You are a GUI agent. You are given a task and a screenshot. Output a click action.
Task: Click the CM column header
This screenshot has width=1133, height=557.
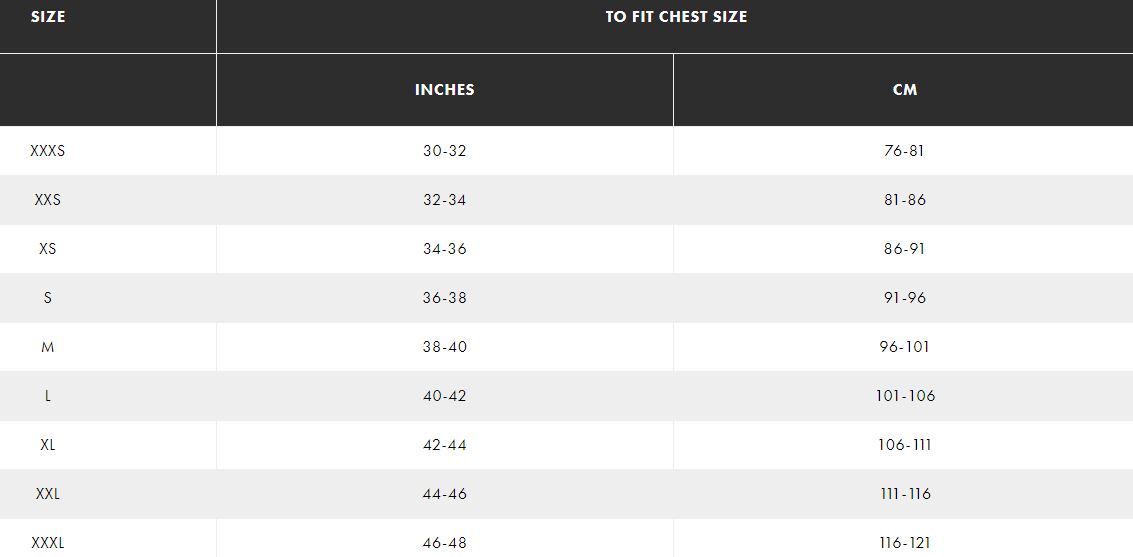[905, 90]
